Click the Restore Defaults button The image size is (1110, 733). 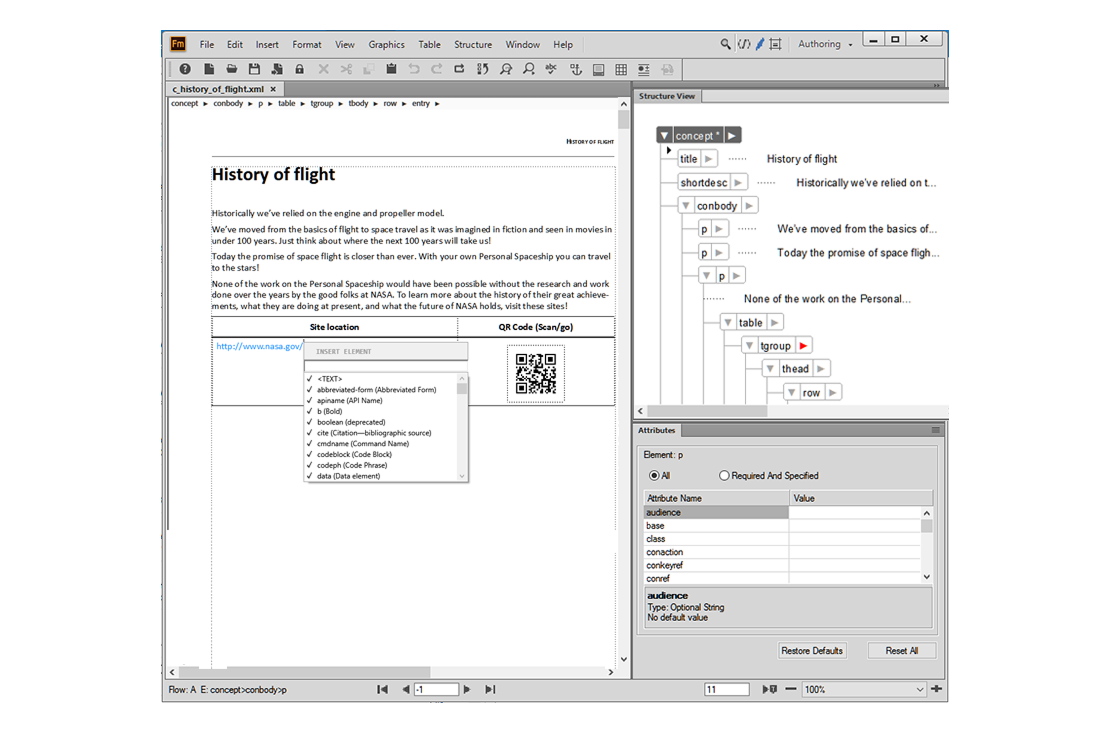[812, 651]
